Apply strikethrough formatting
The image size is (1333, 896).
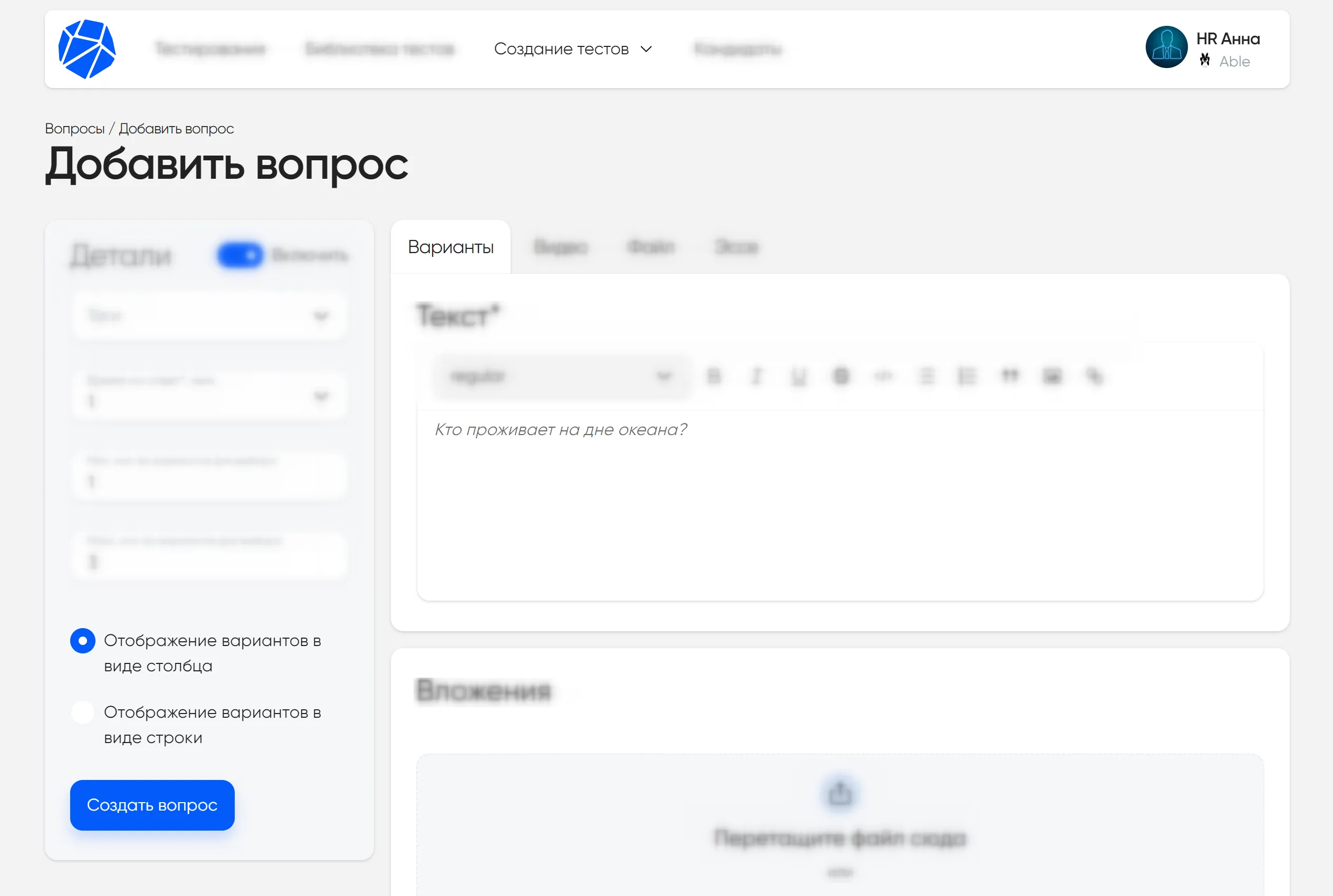coord(841,376)
